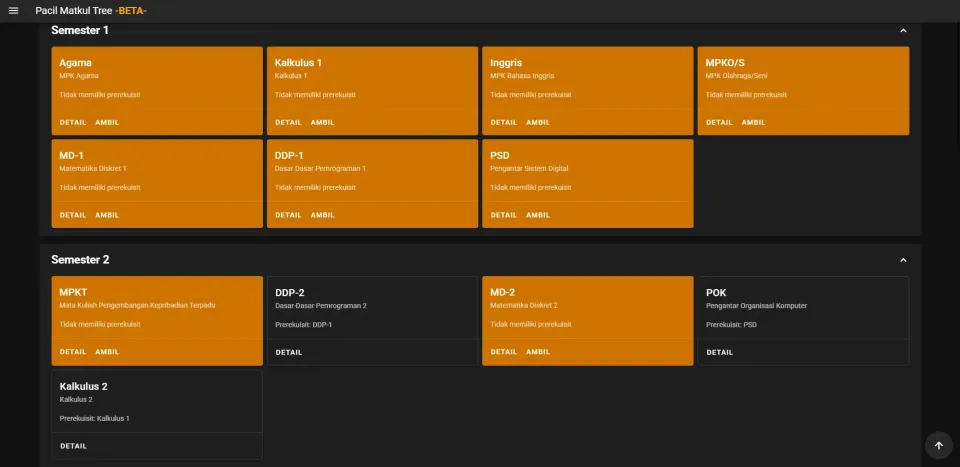Open DETAIL for Kalkulus 1
This screenshot has width=960, height=467.
(x=288, y=122)
